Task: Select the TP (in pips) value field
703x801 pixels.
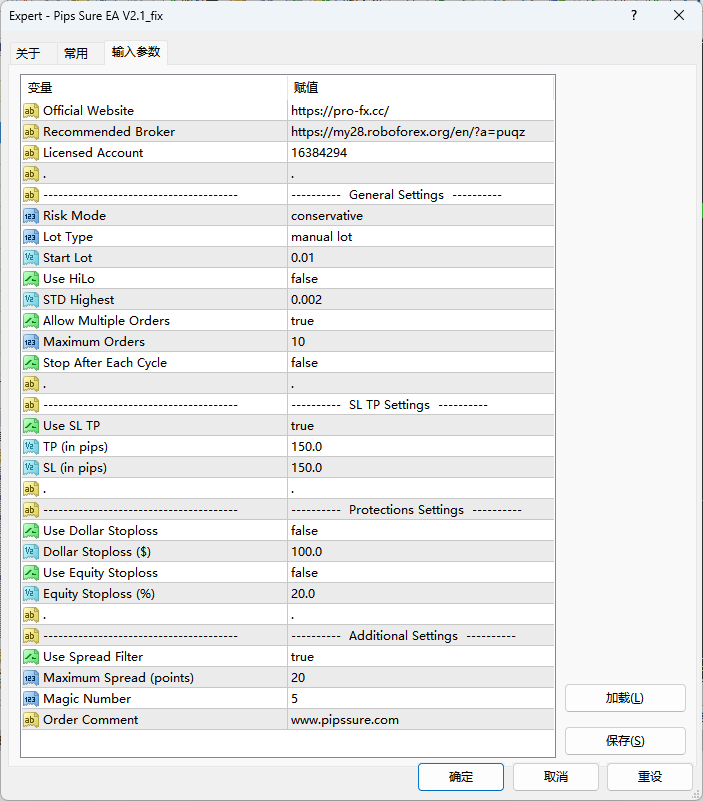Action: pyautogui.click(x=420, y=447)
